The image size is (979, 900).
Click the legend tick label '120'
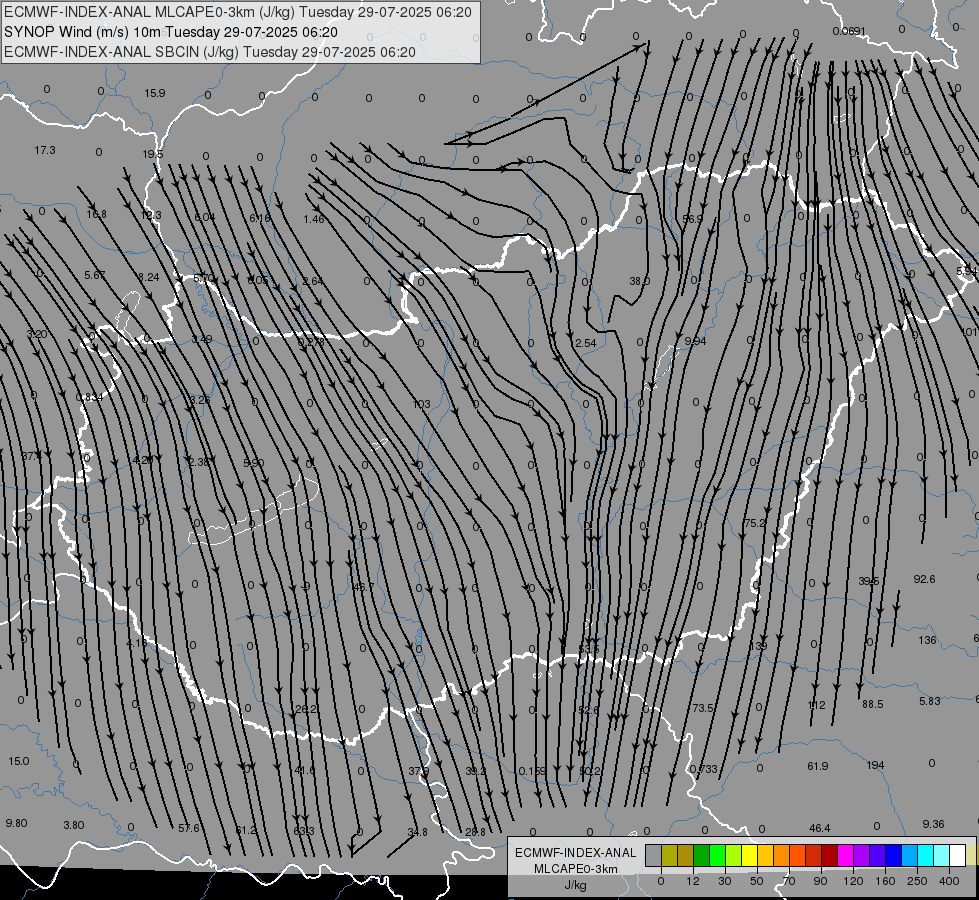[853, 881]
